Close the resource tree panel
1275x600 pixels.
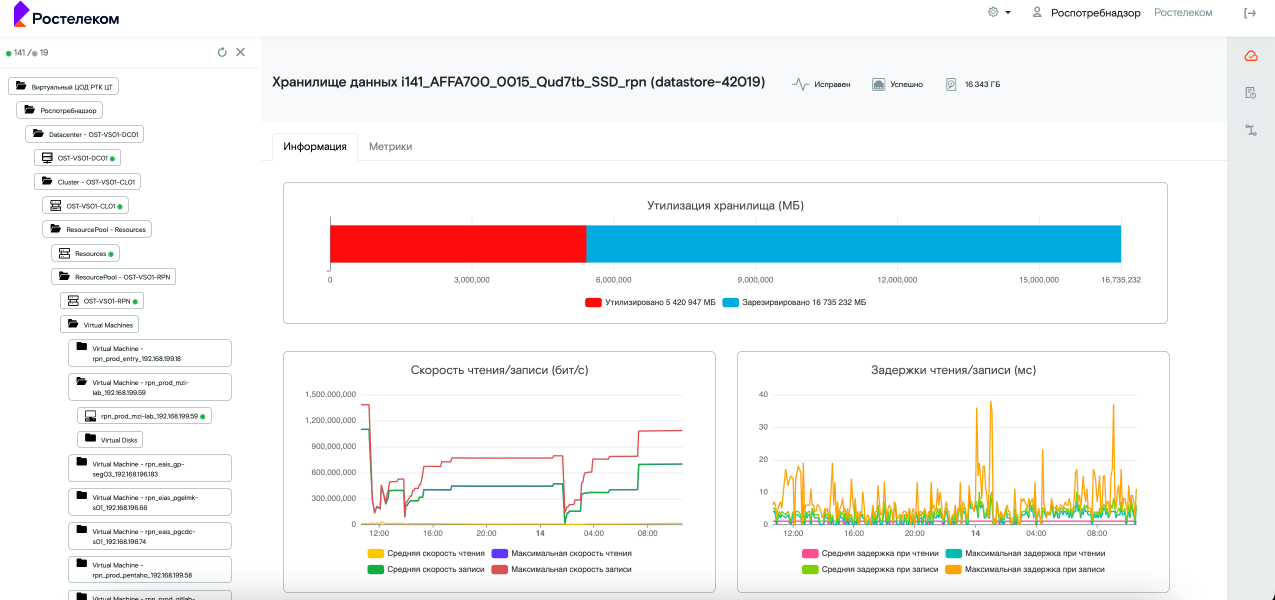pyautogui.click(x=240, y=52)
